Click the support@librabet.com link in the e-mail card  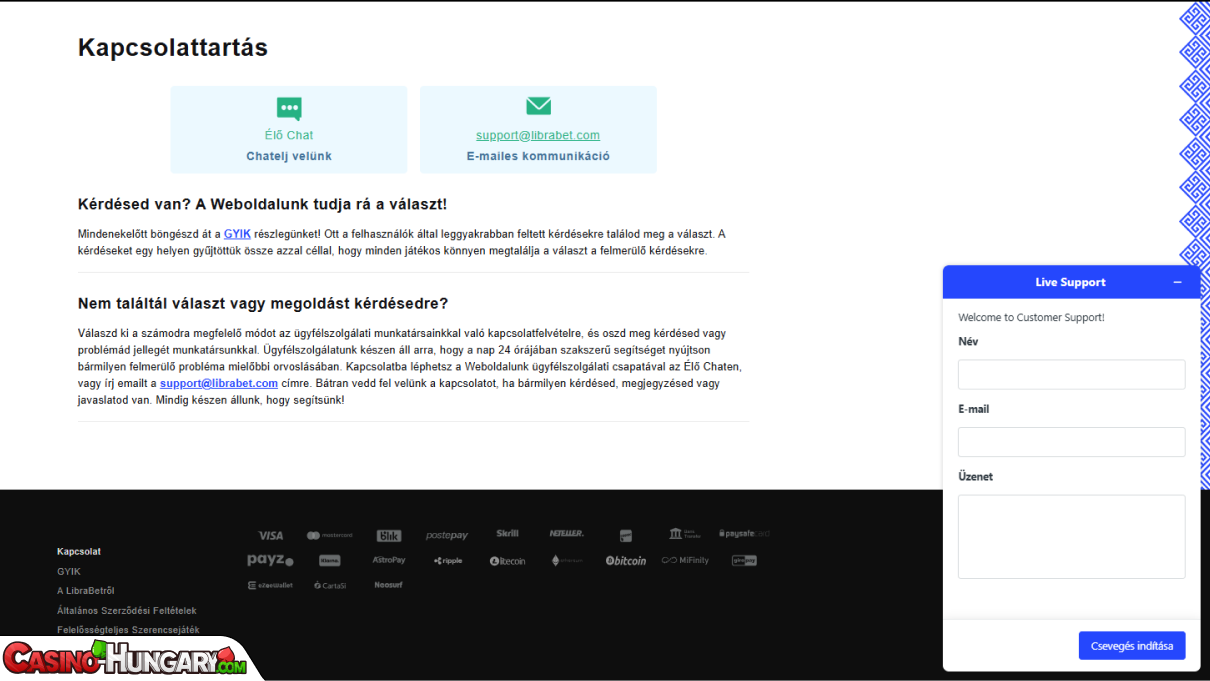click(538, 135)
